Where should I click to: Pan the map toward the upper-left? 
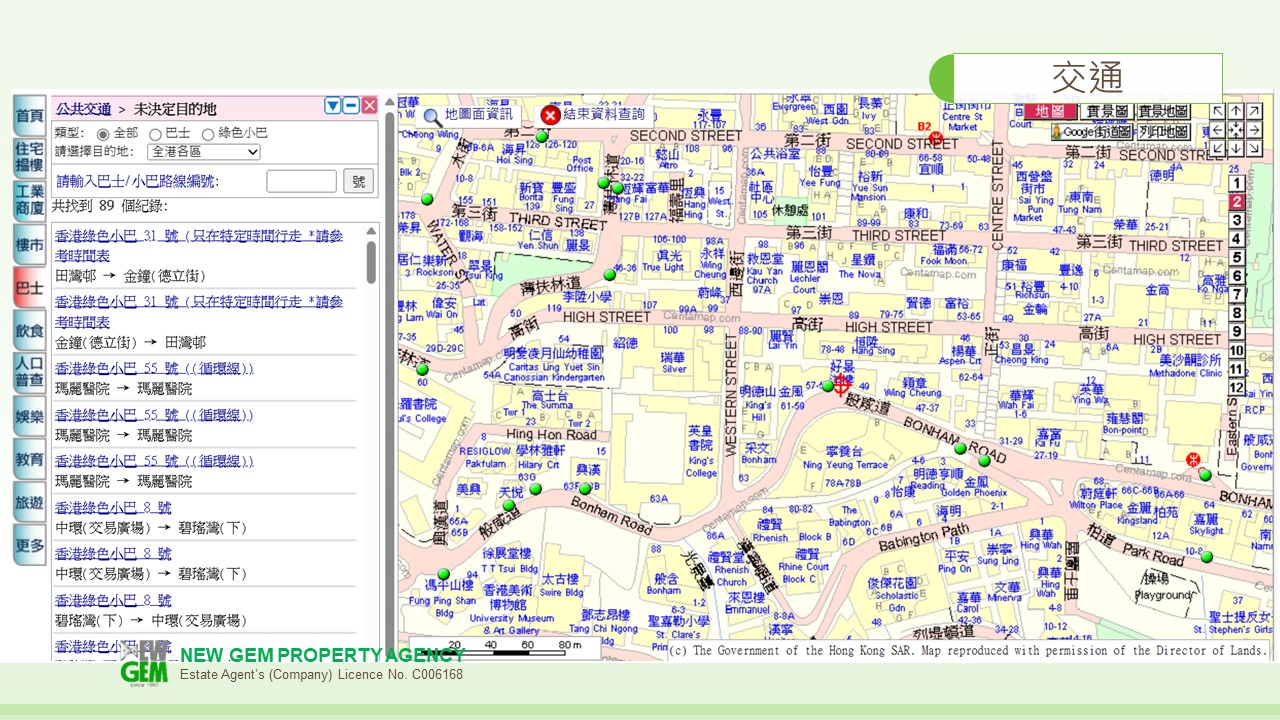coord(1217,111)
